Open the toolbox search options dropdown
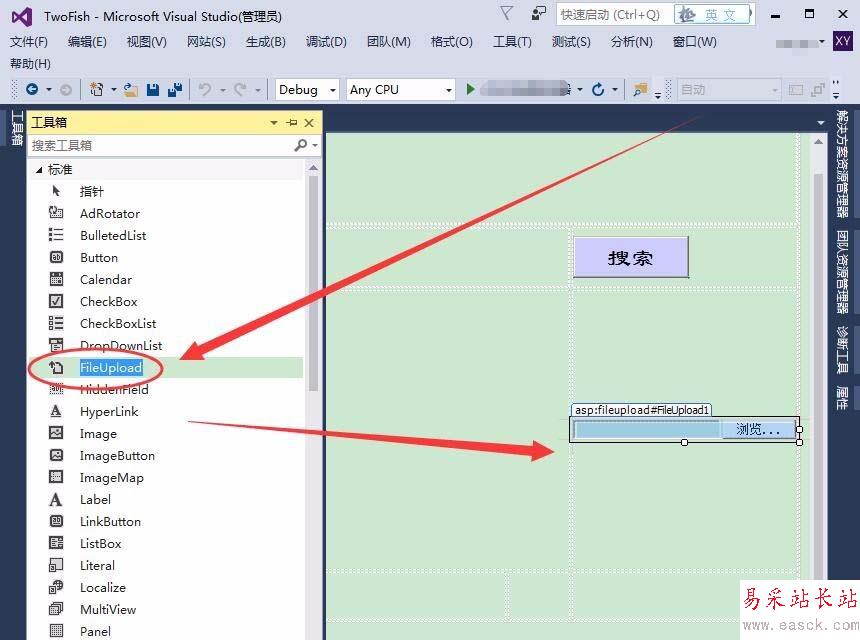 point(315,145)
